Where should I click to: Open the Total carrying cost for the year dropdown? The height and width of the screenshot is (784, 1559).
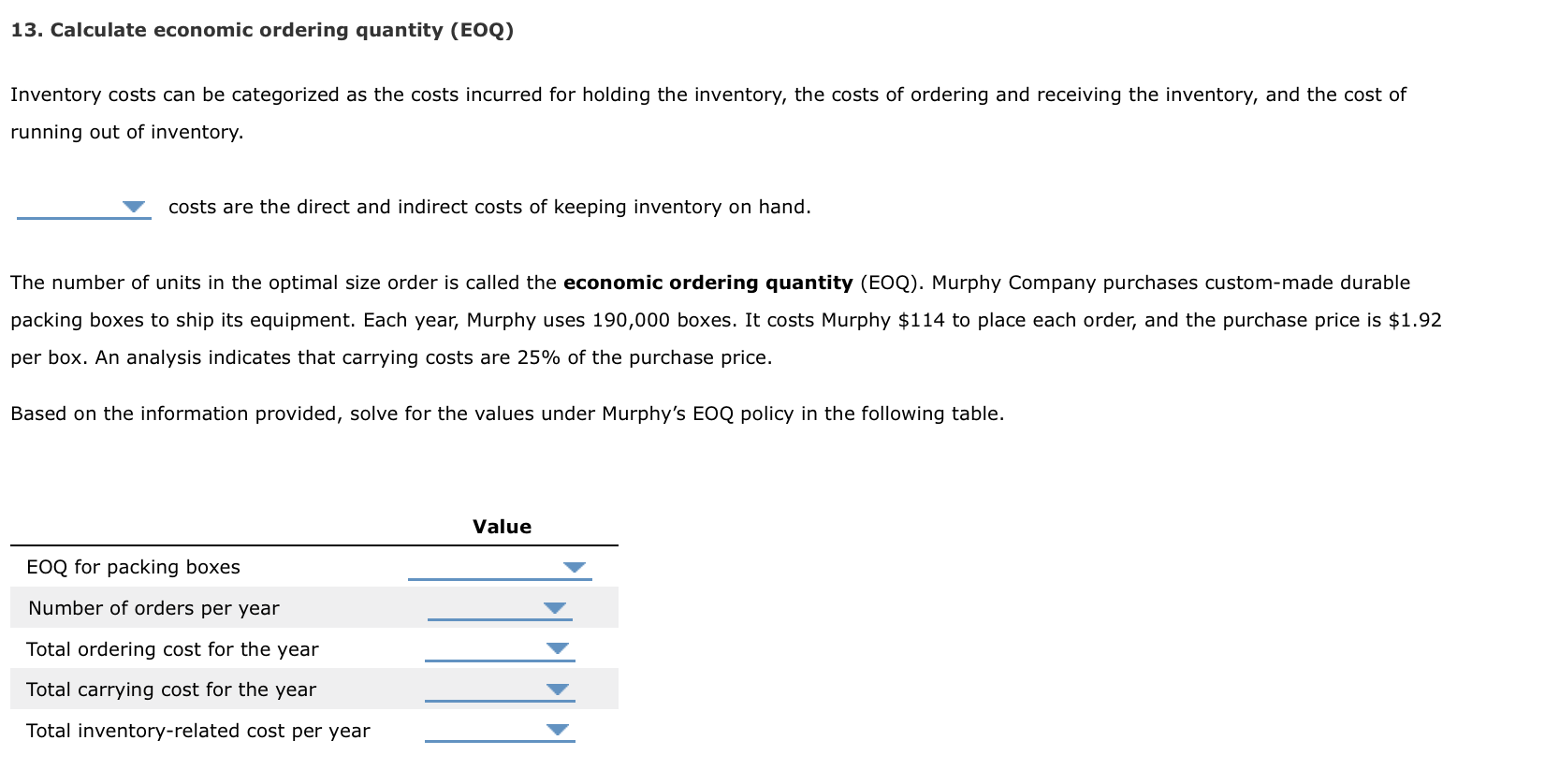[x=556, y=689]
